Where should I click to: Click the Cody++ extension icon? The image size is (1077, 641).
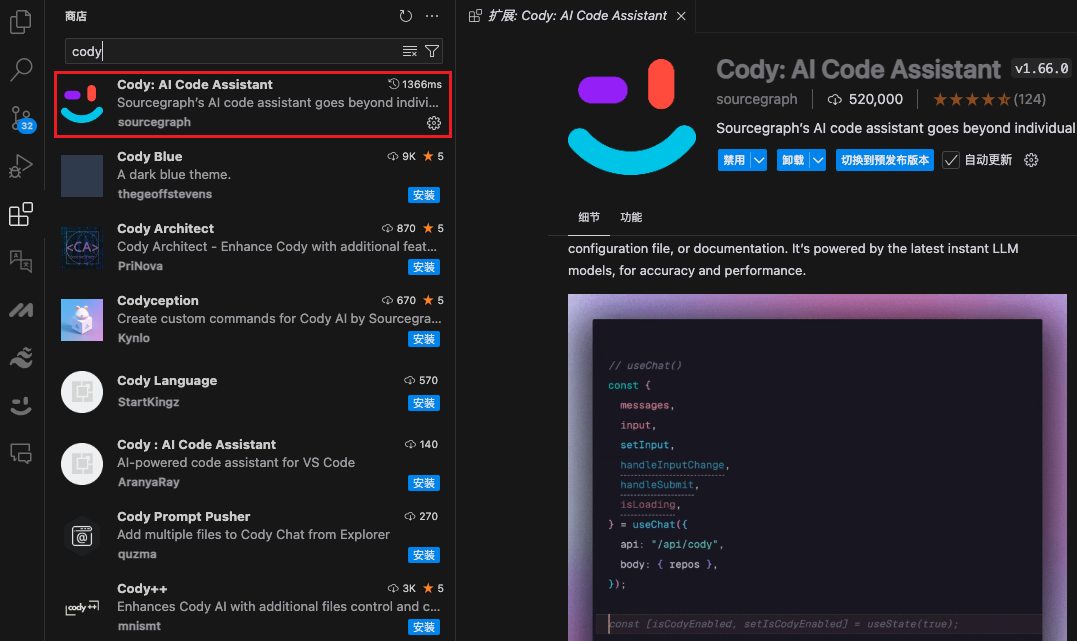pos(82,608)
